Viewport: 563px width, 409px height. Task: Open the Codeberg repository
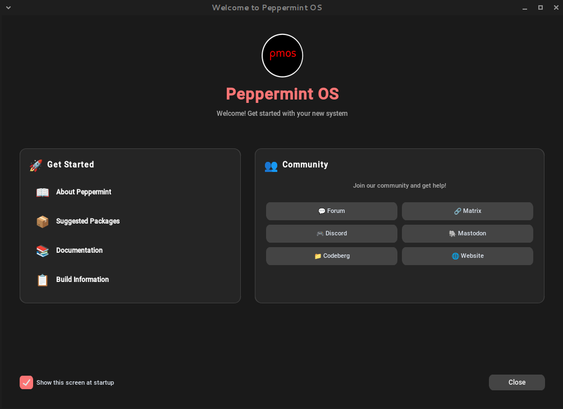click(x=331, y=256)
